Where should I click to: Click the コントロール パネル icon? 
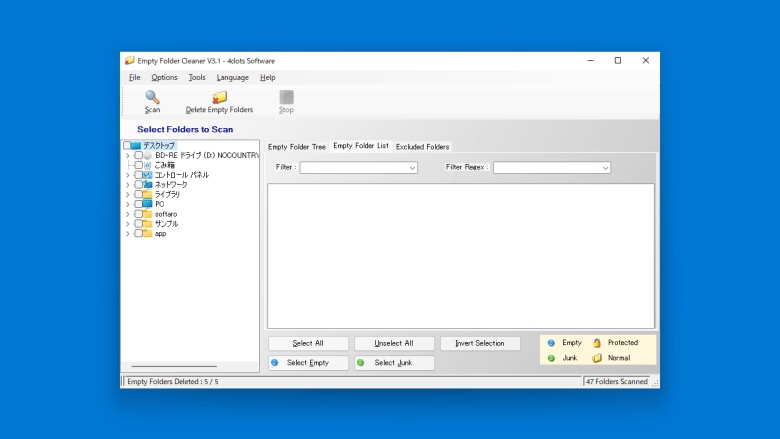click(148, 175)
